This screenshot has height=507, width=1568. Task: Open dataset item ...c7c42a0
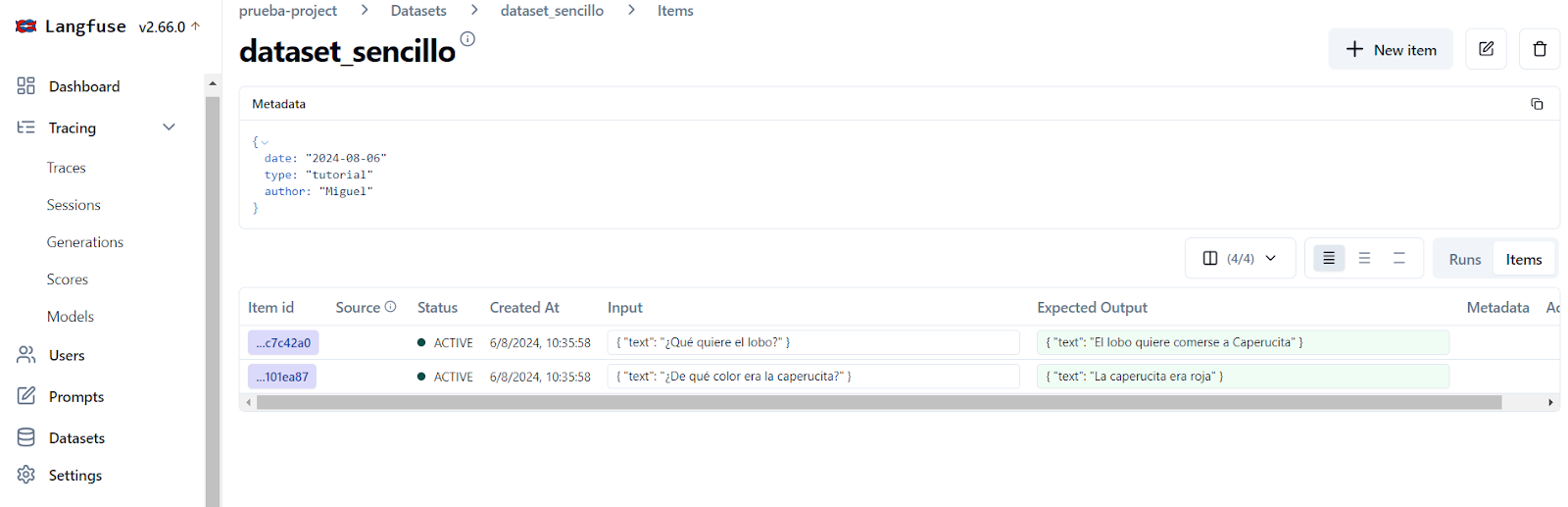click(x=283, y=342)
